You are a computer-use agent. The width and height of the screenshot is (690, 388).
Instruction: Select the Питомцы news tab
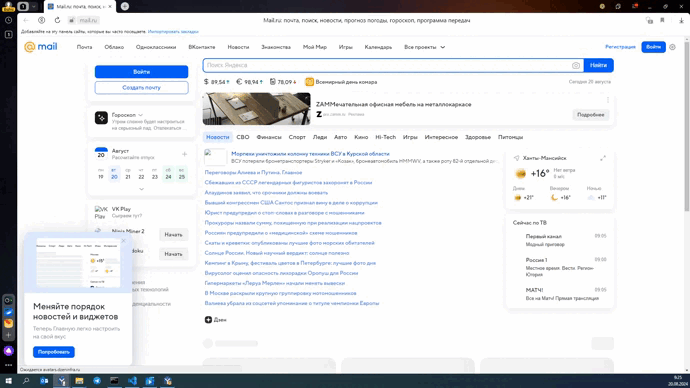click(x=510, y=137)
